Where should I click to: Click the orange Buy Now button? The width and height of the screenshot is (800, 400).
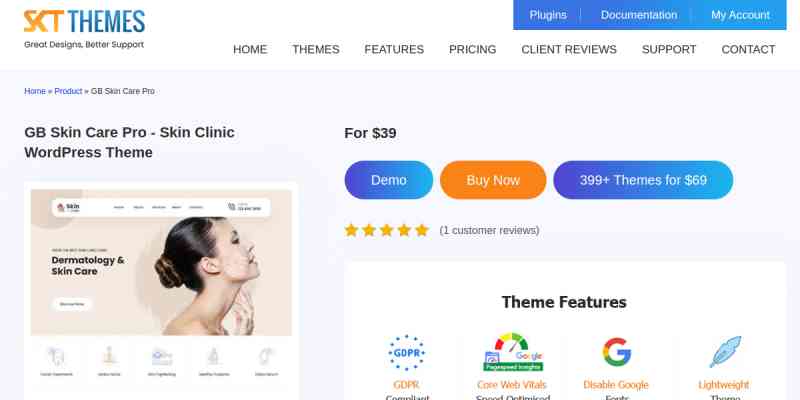pos(493,180)
